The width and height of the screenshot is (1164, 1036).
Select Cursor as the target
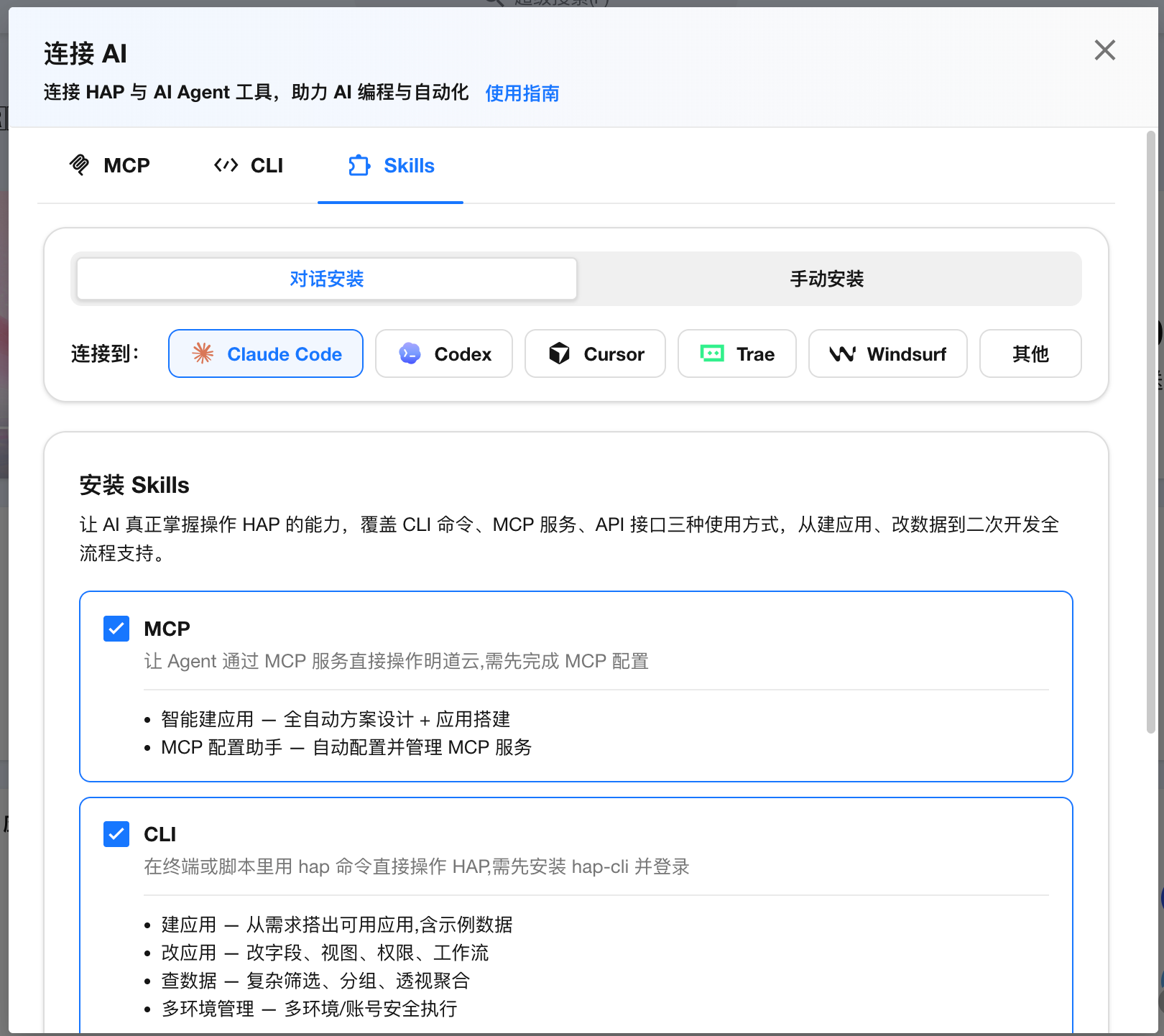(596, 353)
